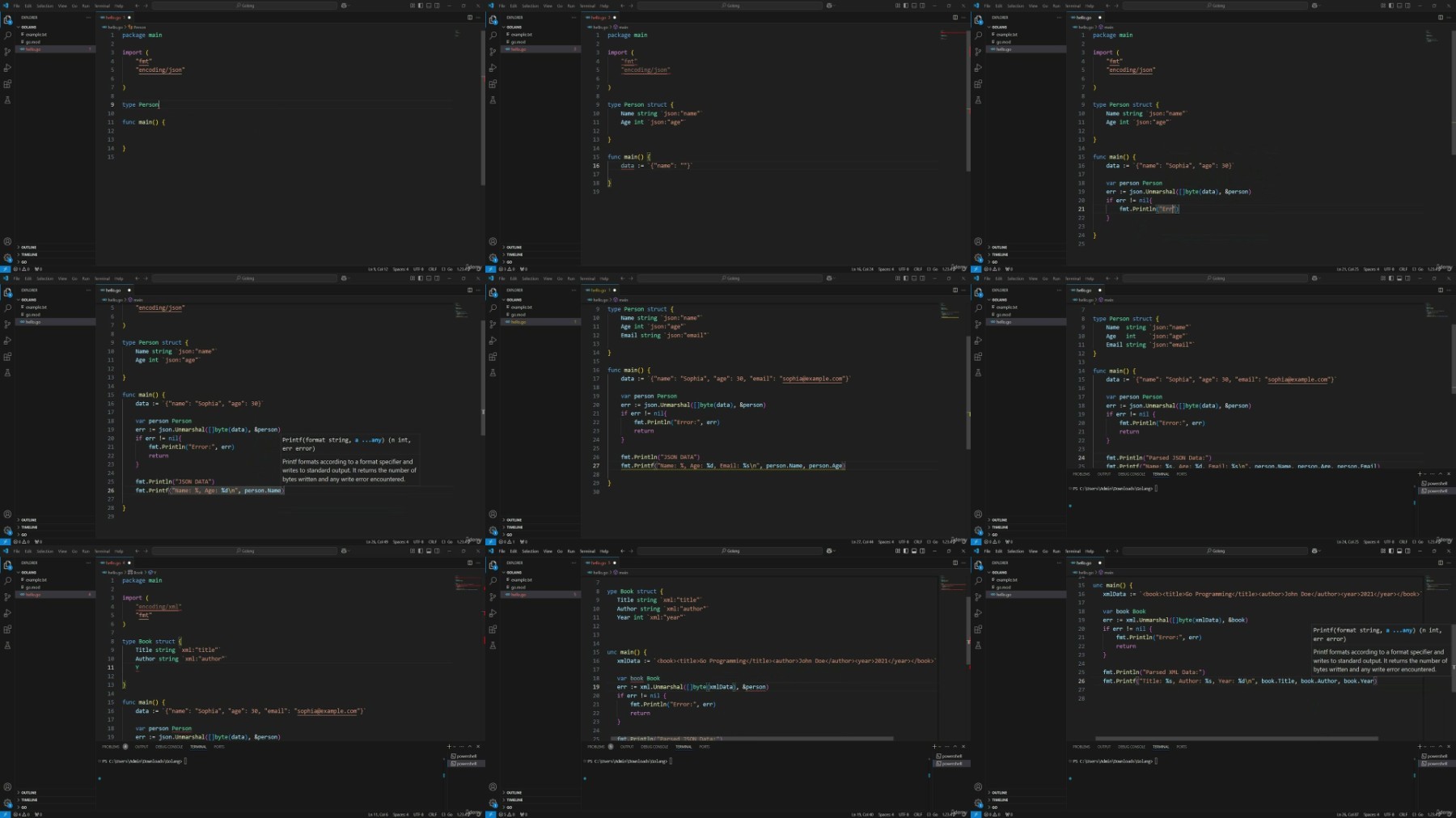This screenshot has width=1456, height=818.
Task: Toggle secondary sidebar in JSON window with Printf tooltip
Action: (x=437, y=278)
